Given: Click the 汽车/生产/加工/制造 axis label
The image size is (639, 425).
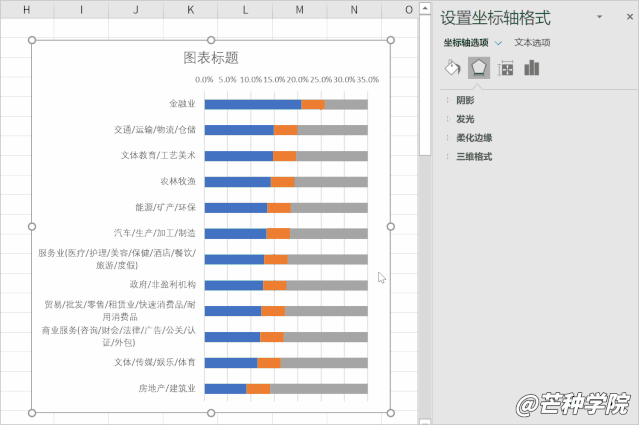Looking at the screenshot, I should 155,233.
